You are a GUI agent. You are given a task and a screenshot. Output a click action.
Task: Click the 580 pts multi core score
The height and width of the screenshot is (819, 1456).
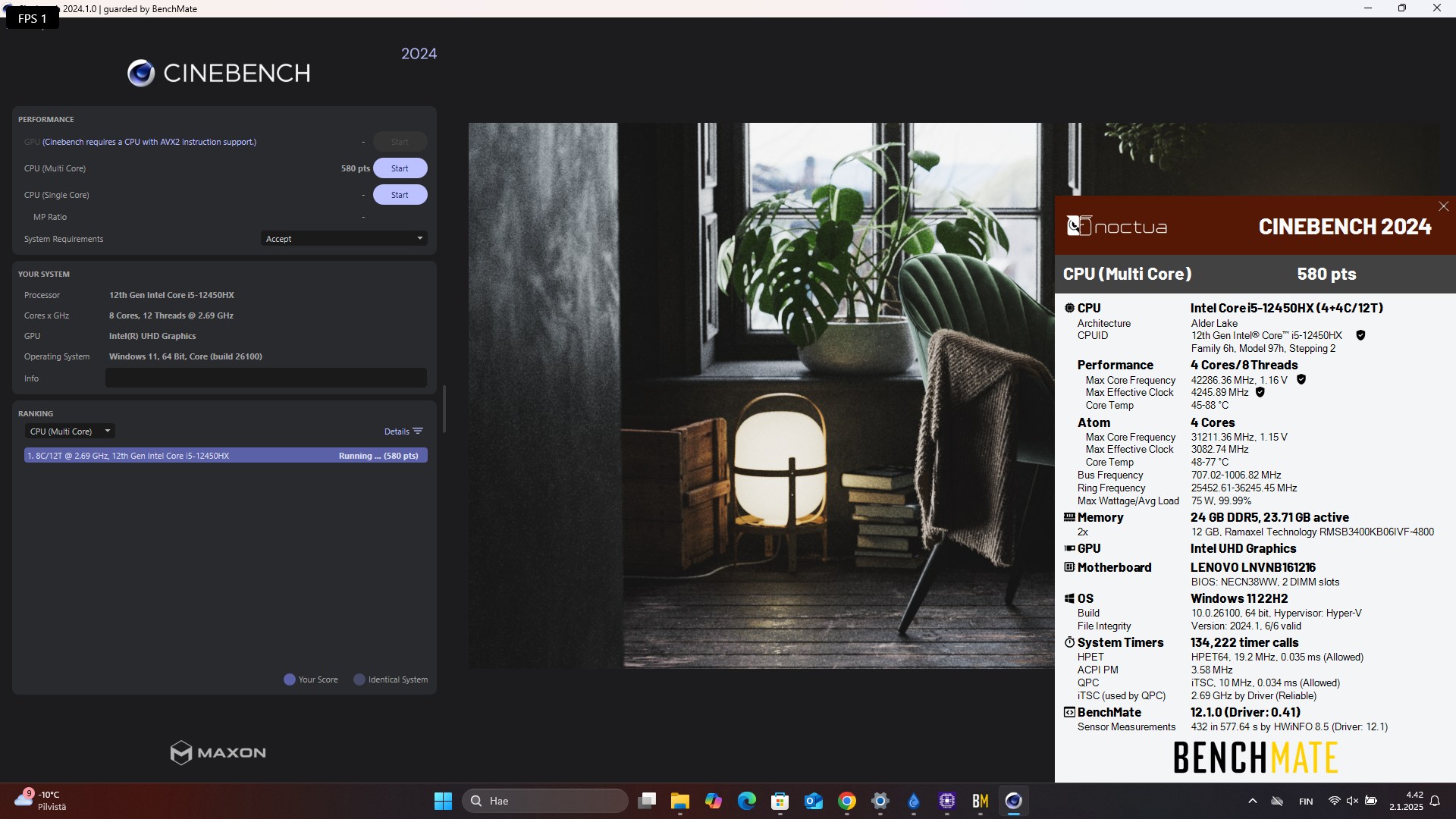pyautogui.click(x=355, y=168)
